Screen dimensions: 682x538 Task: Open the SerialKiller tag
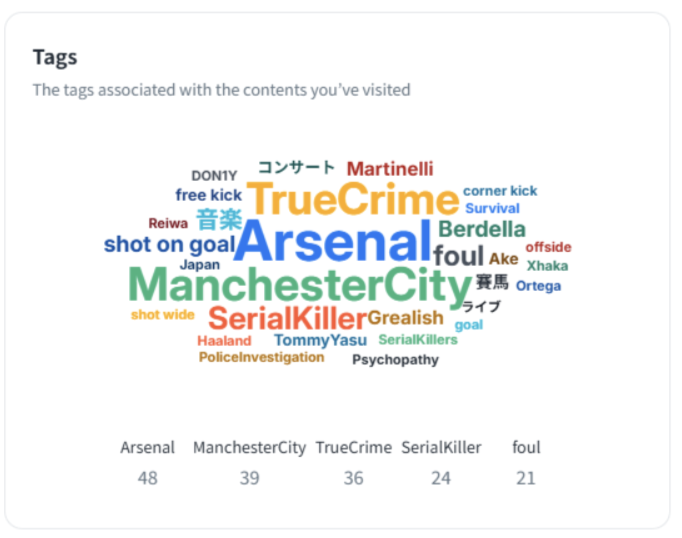[x=287, y=319]
